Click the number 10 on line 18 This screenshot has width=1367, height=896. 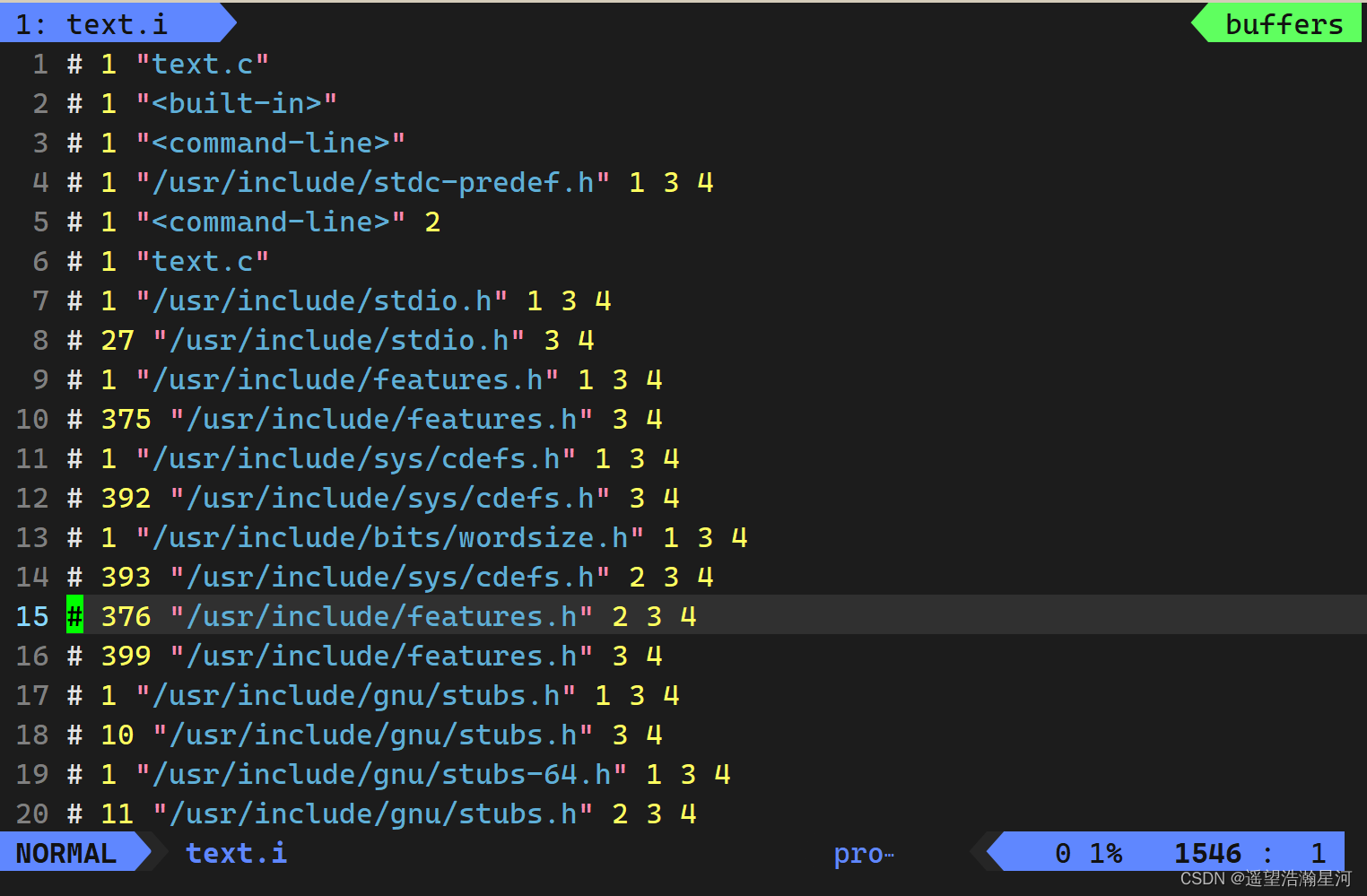(118, 735)
